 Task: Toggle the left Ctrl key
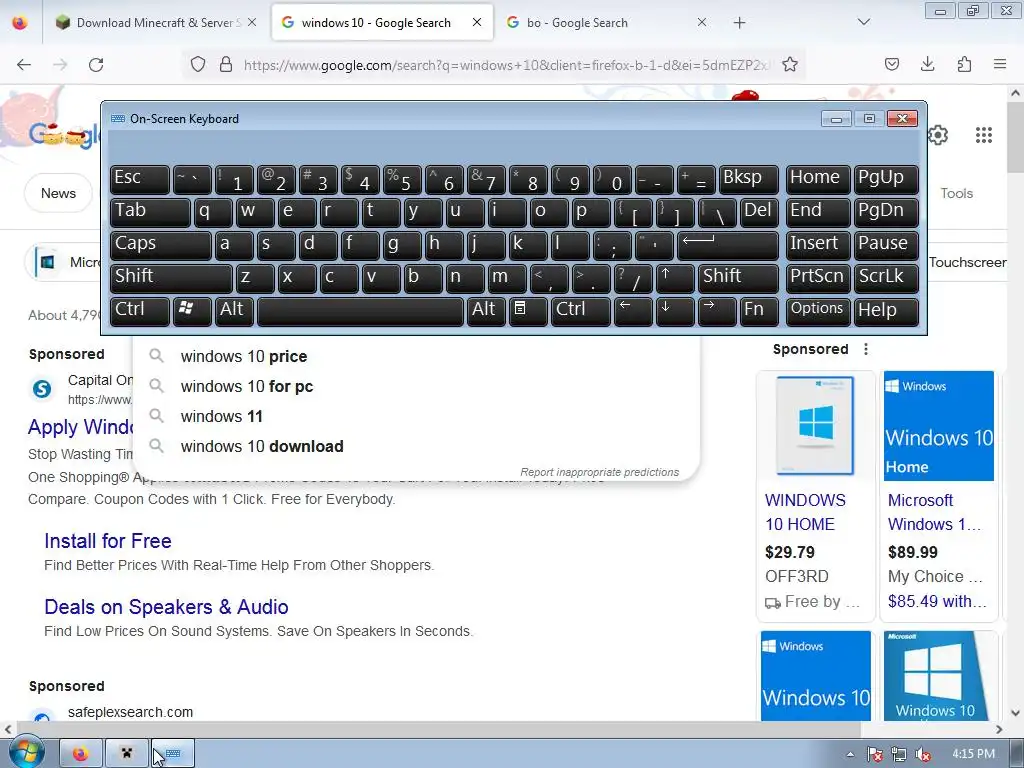point(140,310)
